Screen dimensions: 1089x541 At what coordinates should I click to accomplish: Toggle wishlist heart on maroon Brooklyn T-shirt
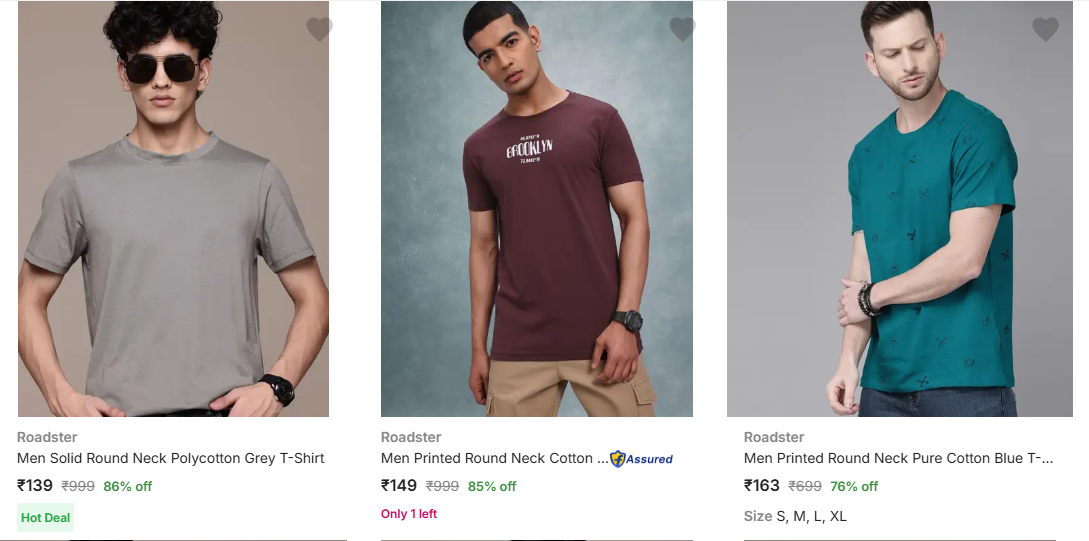pyautogui.click(x=682, y=30)
